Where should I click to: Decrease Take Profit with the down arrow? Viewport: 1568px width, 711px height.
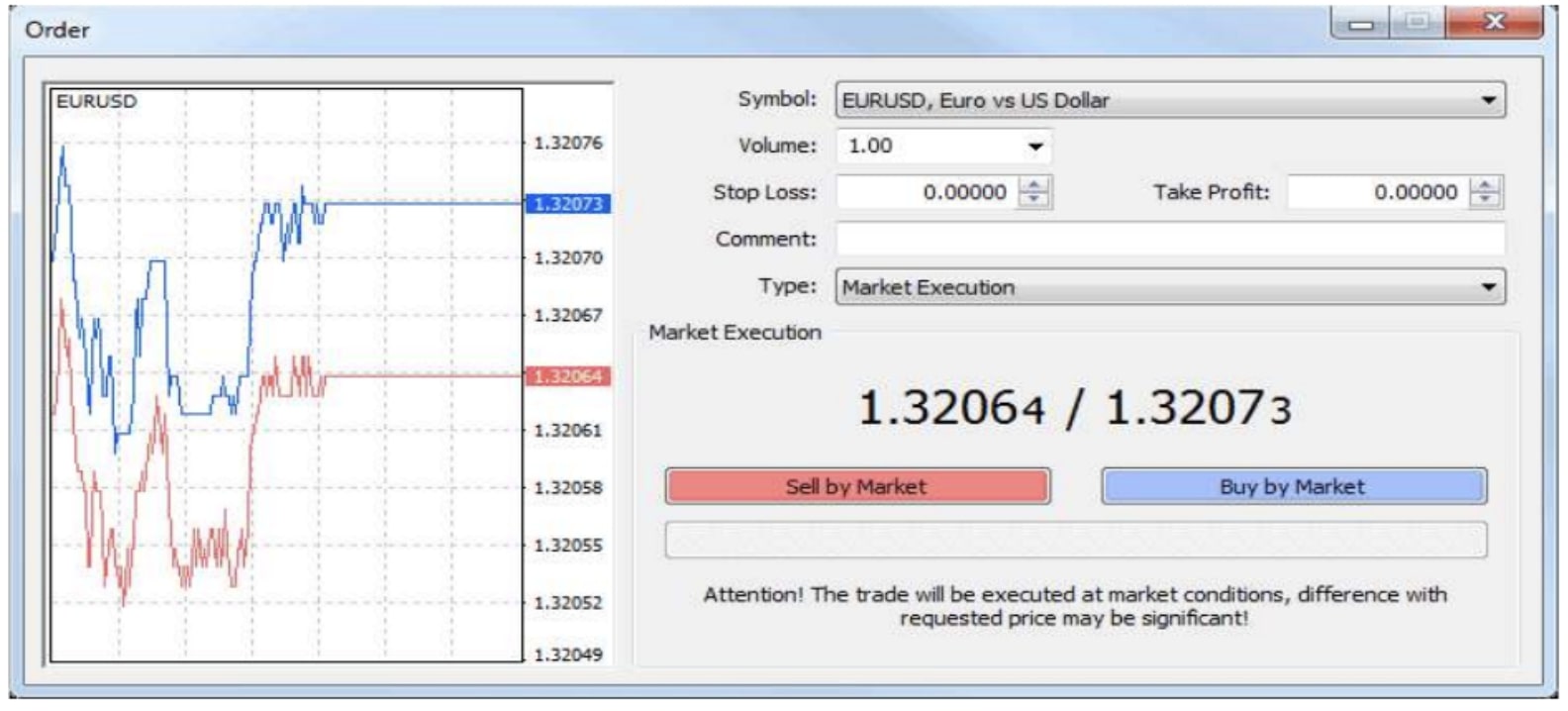(1484, 199)
